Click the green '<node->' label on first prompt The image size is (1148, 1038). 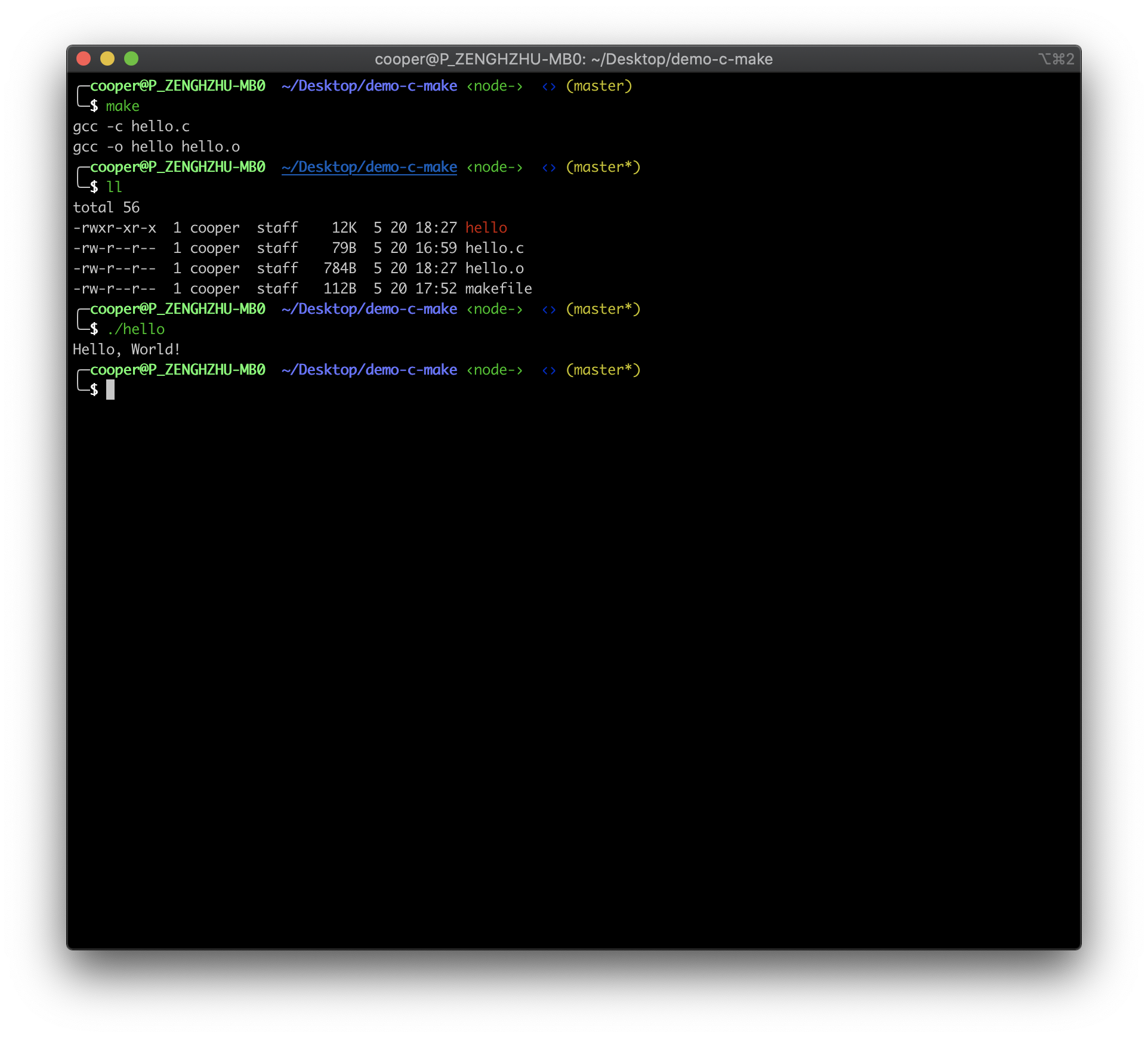(x=494, y=86)
